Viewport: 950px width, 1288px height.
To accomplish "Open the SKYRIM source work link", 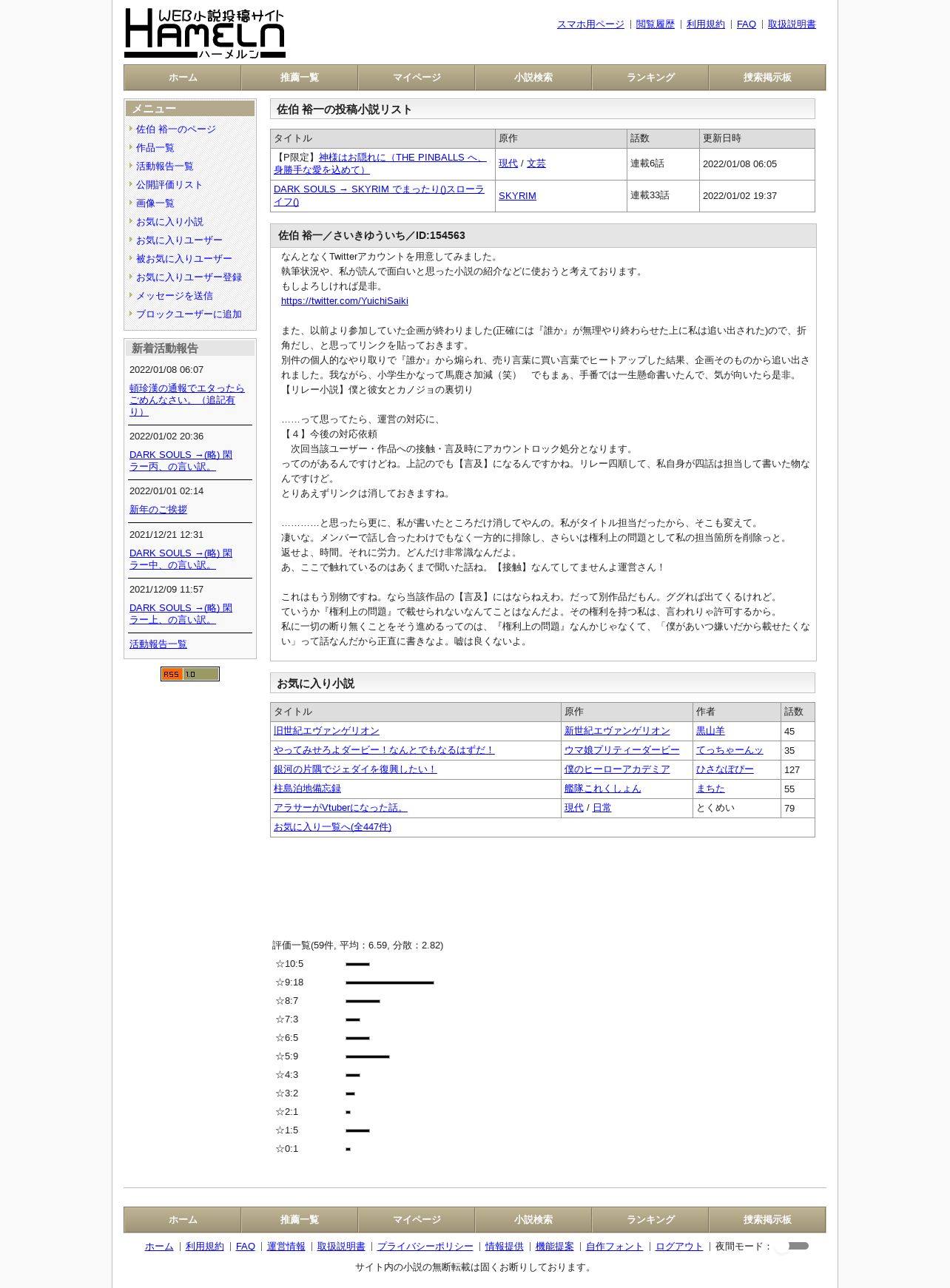I will click(x=517, y=196).
